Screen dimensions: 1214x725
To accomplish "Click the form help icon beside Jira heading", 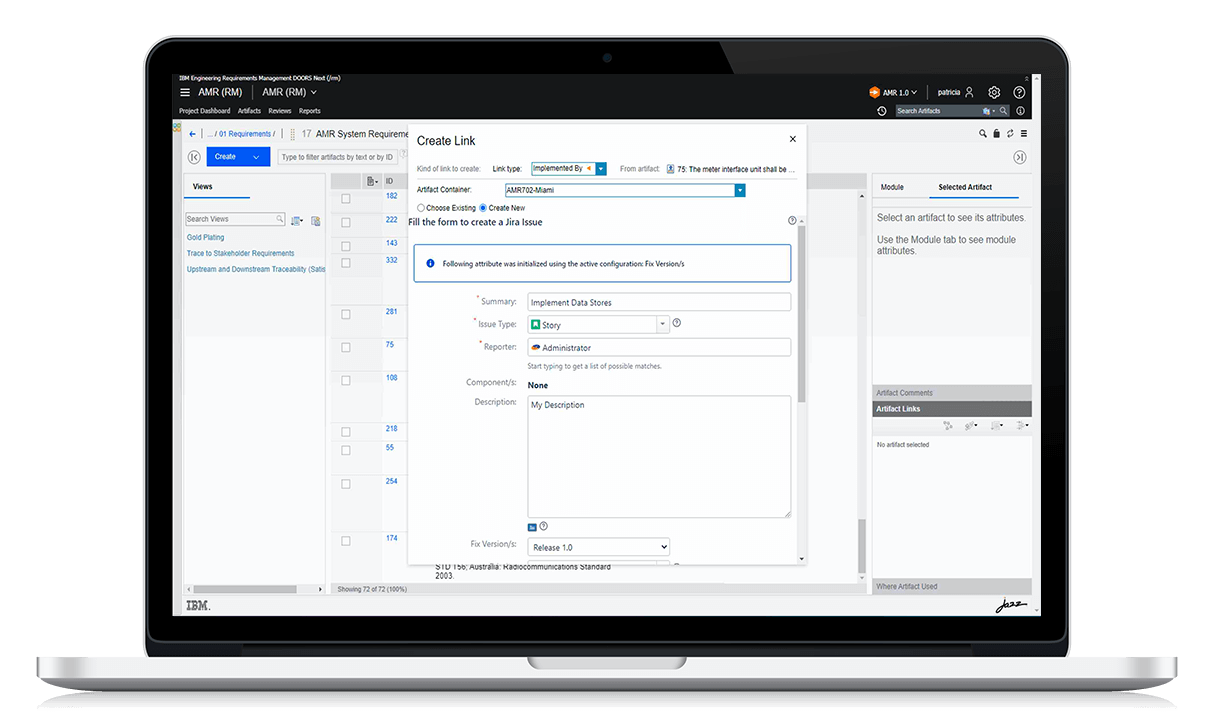I will (x=792, y=221).
